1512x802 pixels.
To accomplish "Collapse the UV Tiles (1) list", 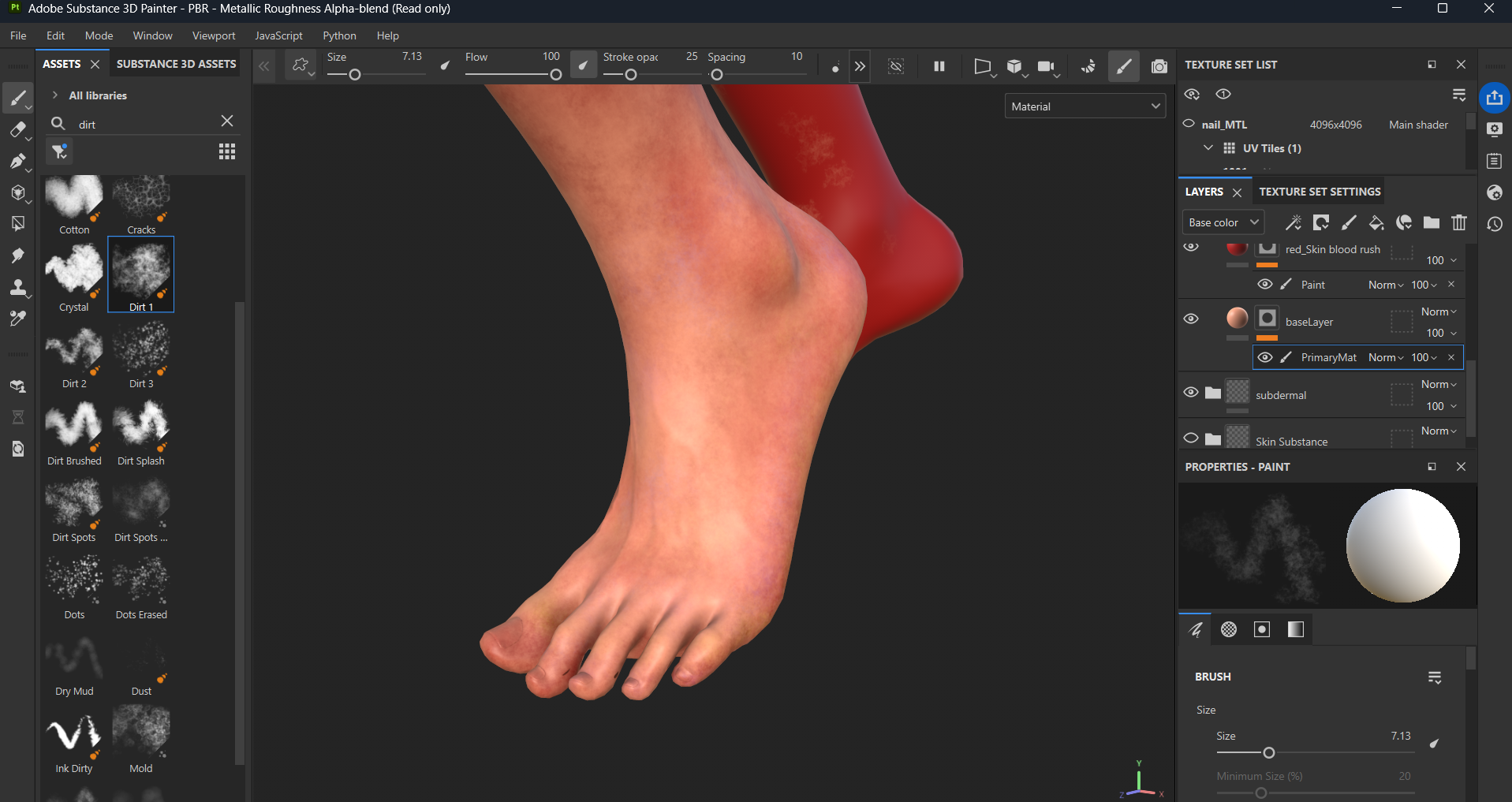I will [1208, 148].
